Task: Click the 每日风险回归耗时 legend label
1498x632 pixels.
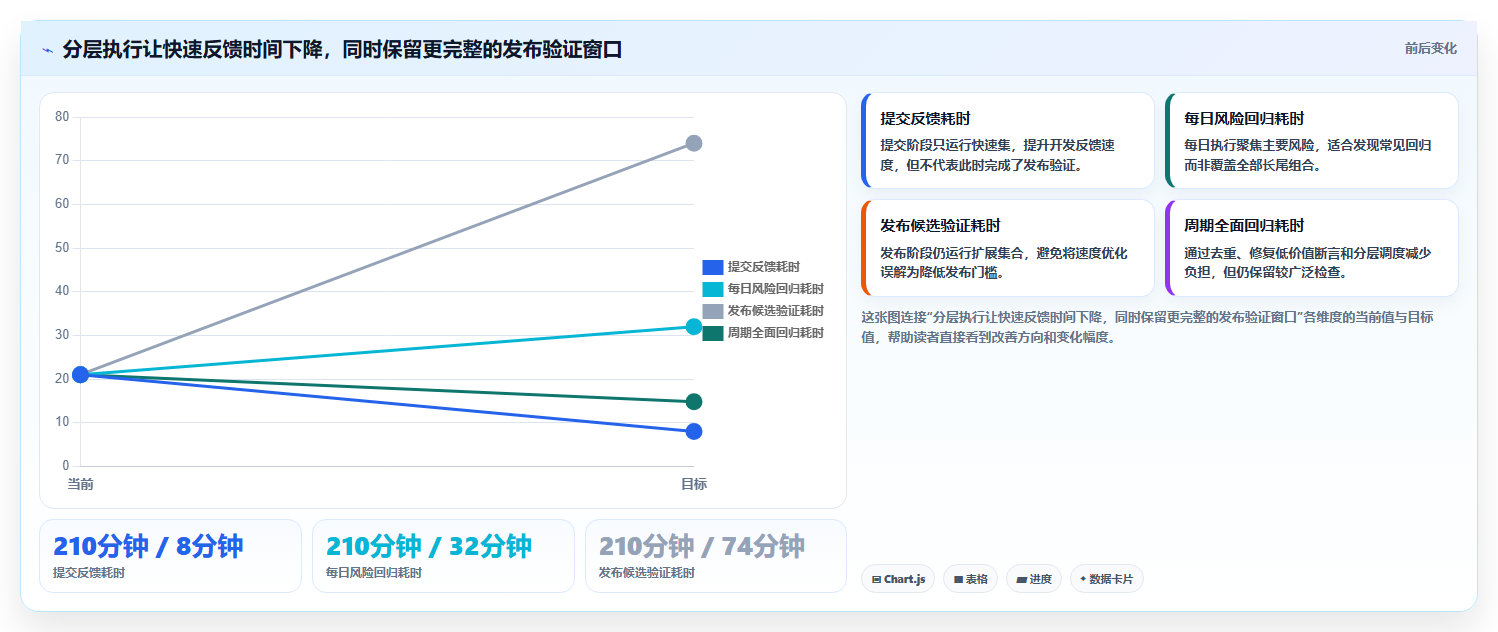Action: 775,289
